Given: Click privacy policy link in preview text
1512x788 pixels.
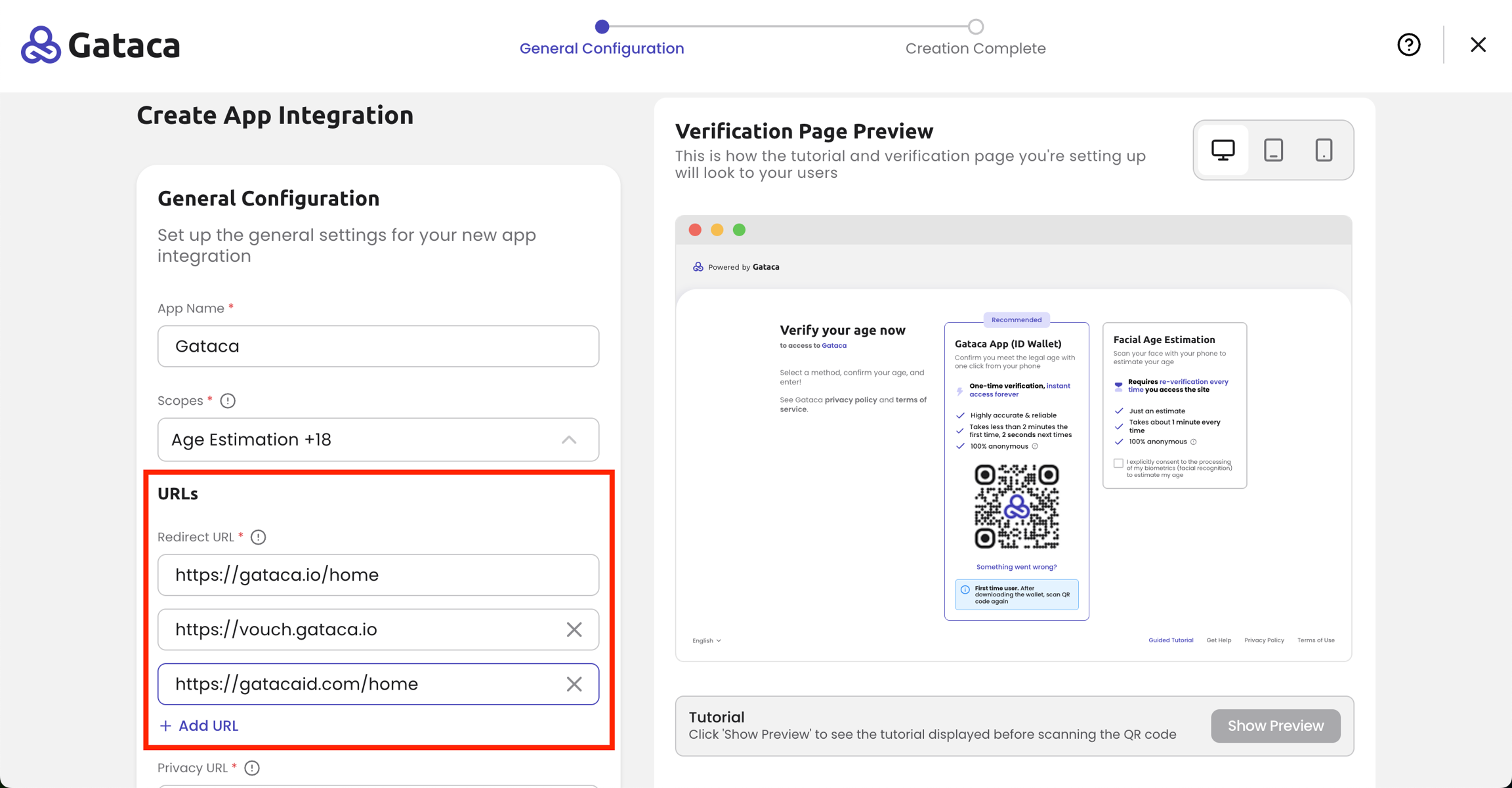Looking at the screenshot, I should pos(850,400).
